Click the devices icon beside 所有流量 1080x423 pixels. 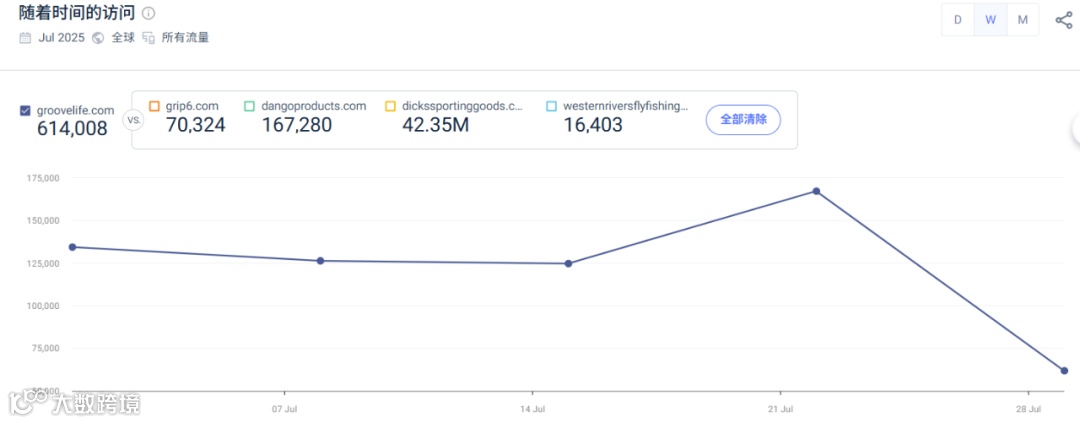[x=149, y=38]
